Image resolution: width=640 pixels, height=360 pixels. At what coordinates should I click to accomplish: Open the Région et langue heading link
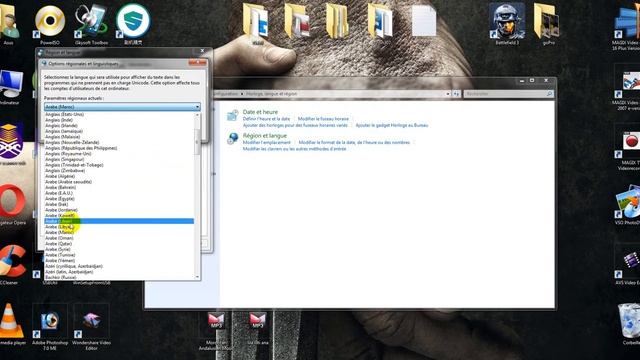click(x=264, y=136)
